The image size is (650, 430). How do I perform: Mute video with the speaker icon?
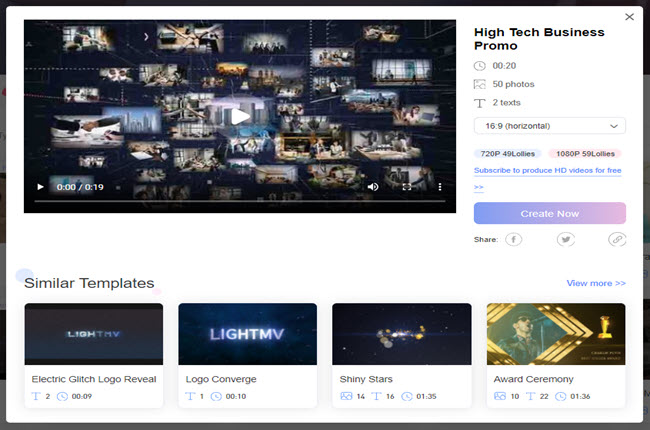[373, 187]
